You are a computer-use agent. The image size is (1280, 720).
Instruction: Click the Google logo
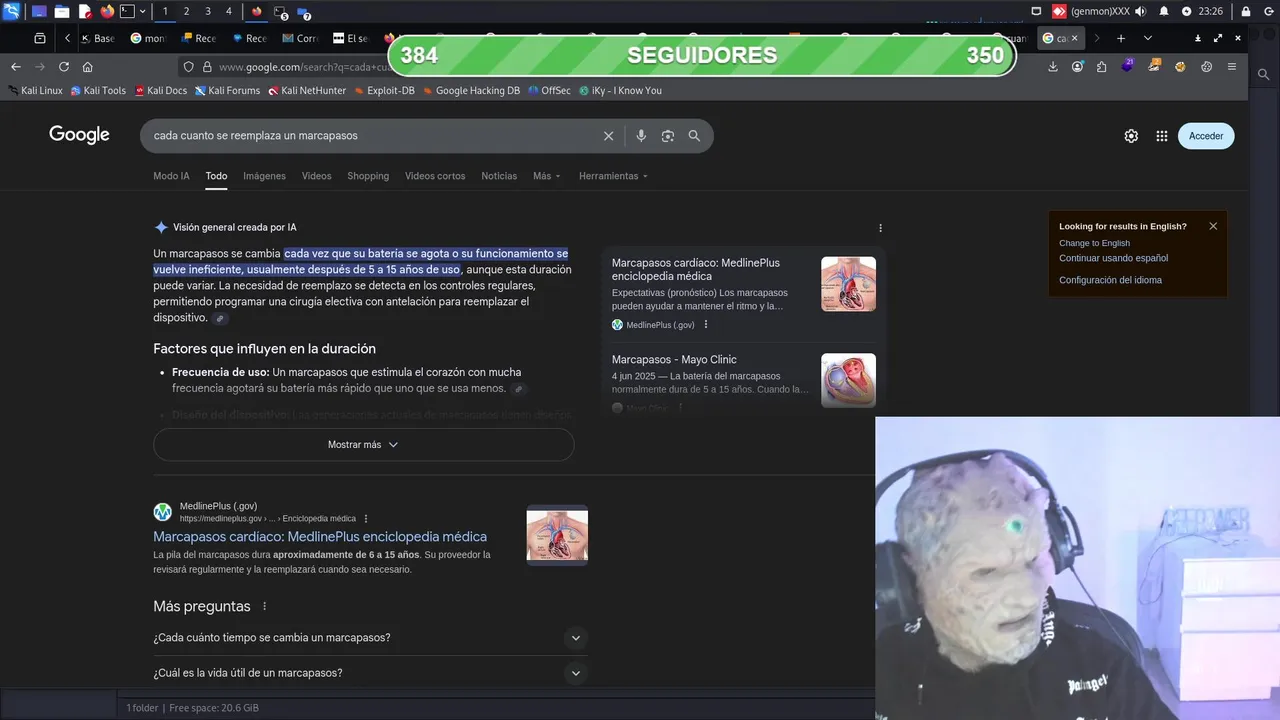(79, 135)
